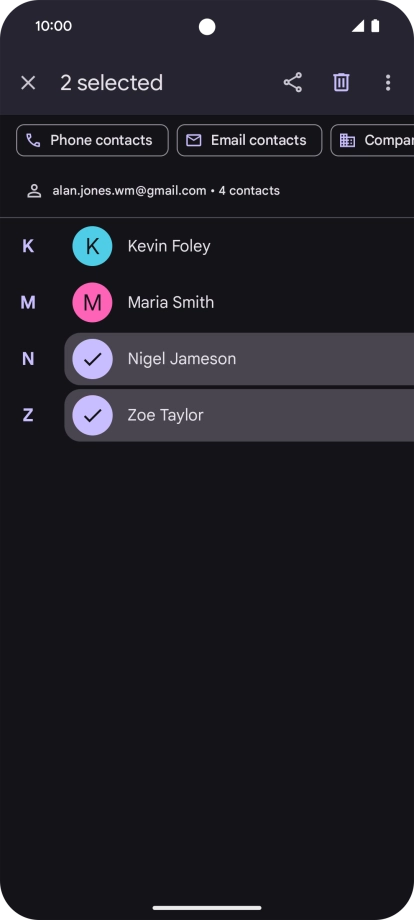The image size is (414, 920).
Task: Uncheck Zoe Taylor's selected avatar
Action: coord(92,415)
